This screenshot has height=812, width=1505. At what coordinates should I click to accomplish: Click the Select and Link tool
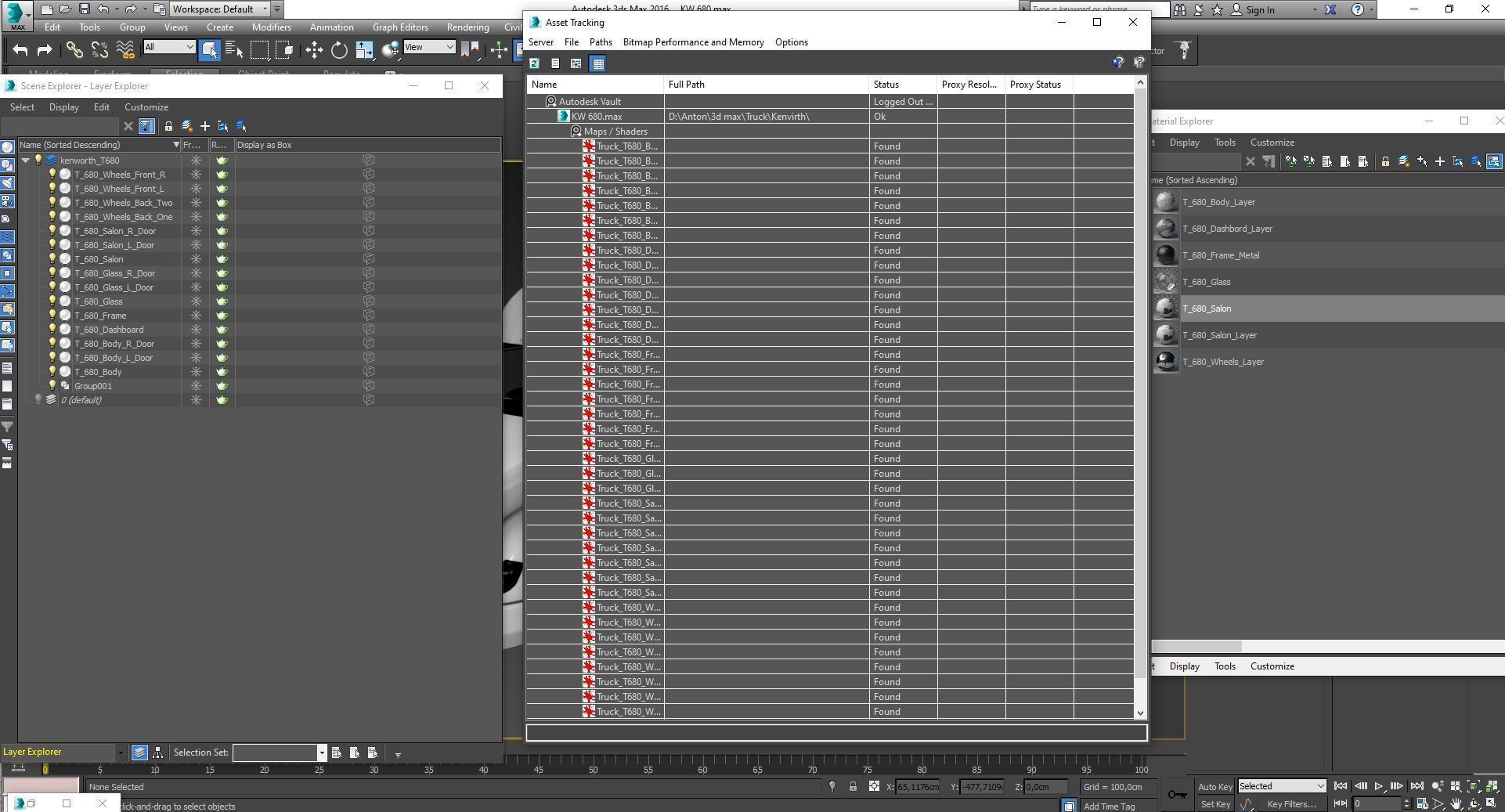click(x=74, y=50)
